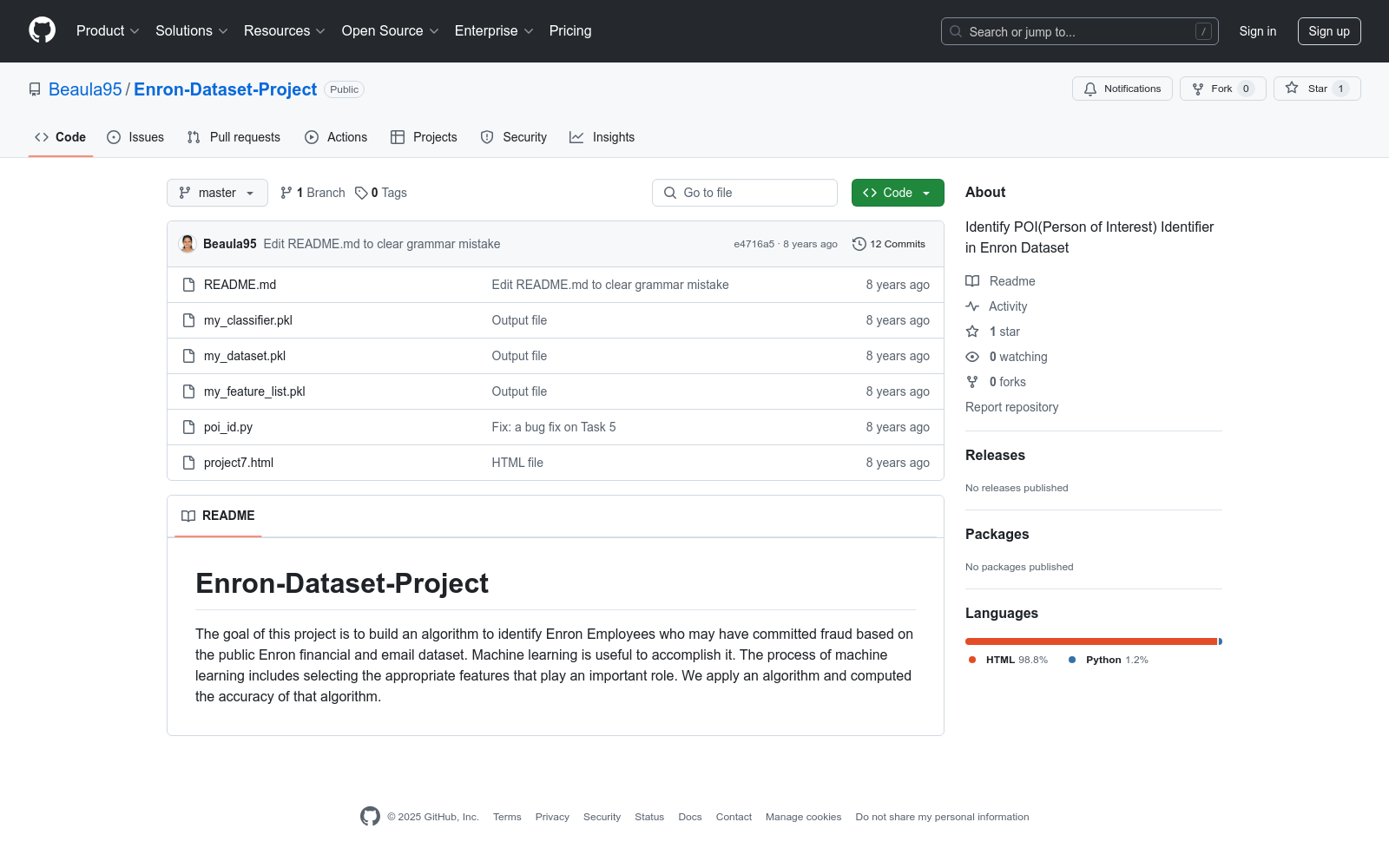This screenshot has height=868, width=1389.
Task: Switch to the Security tab
Action: click(514, 137)
